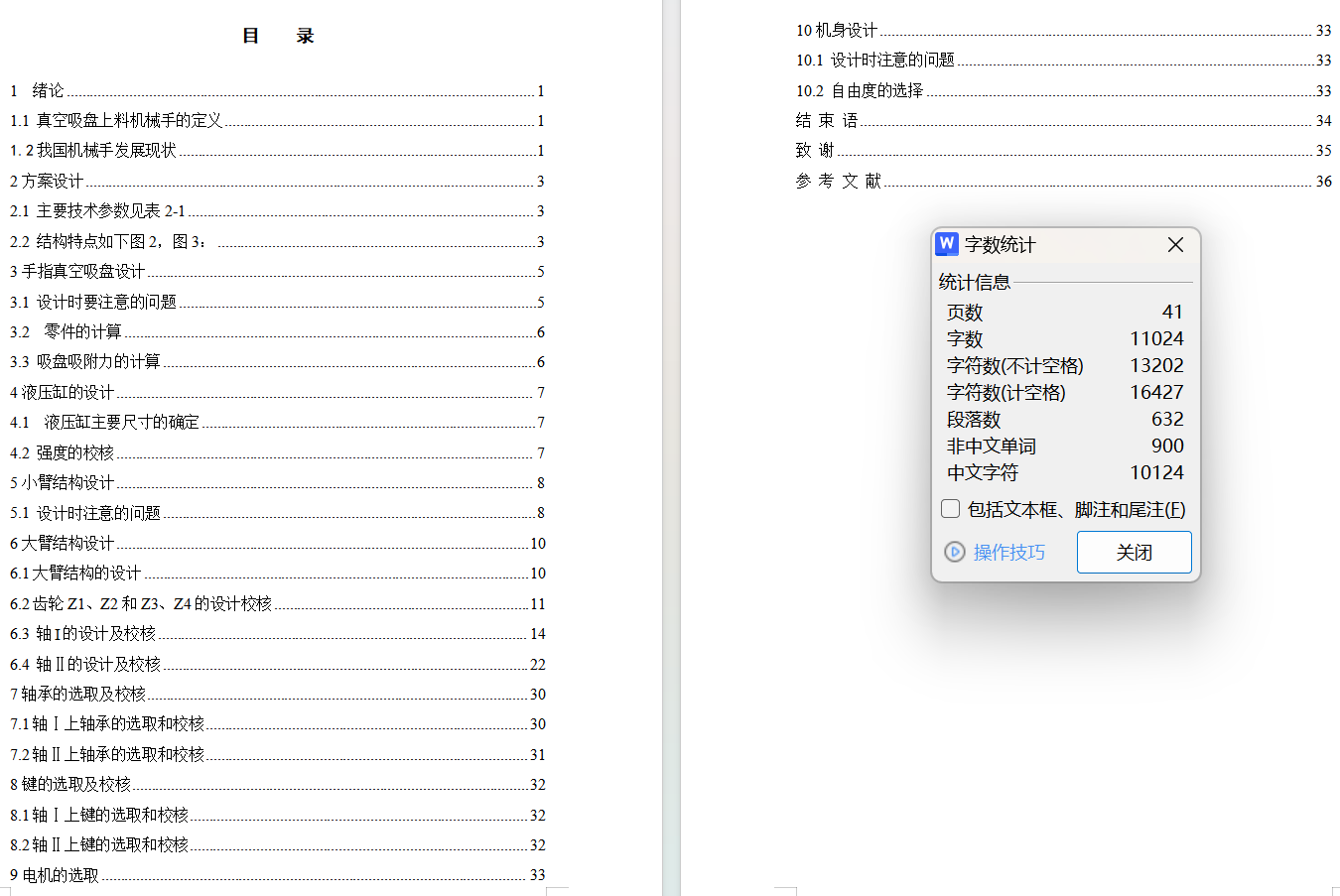Select entry 3.2 零件的计算
The width and height of the screenshot is (1340, 896).
coord(277,331)
